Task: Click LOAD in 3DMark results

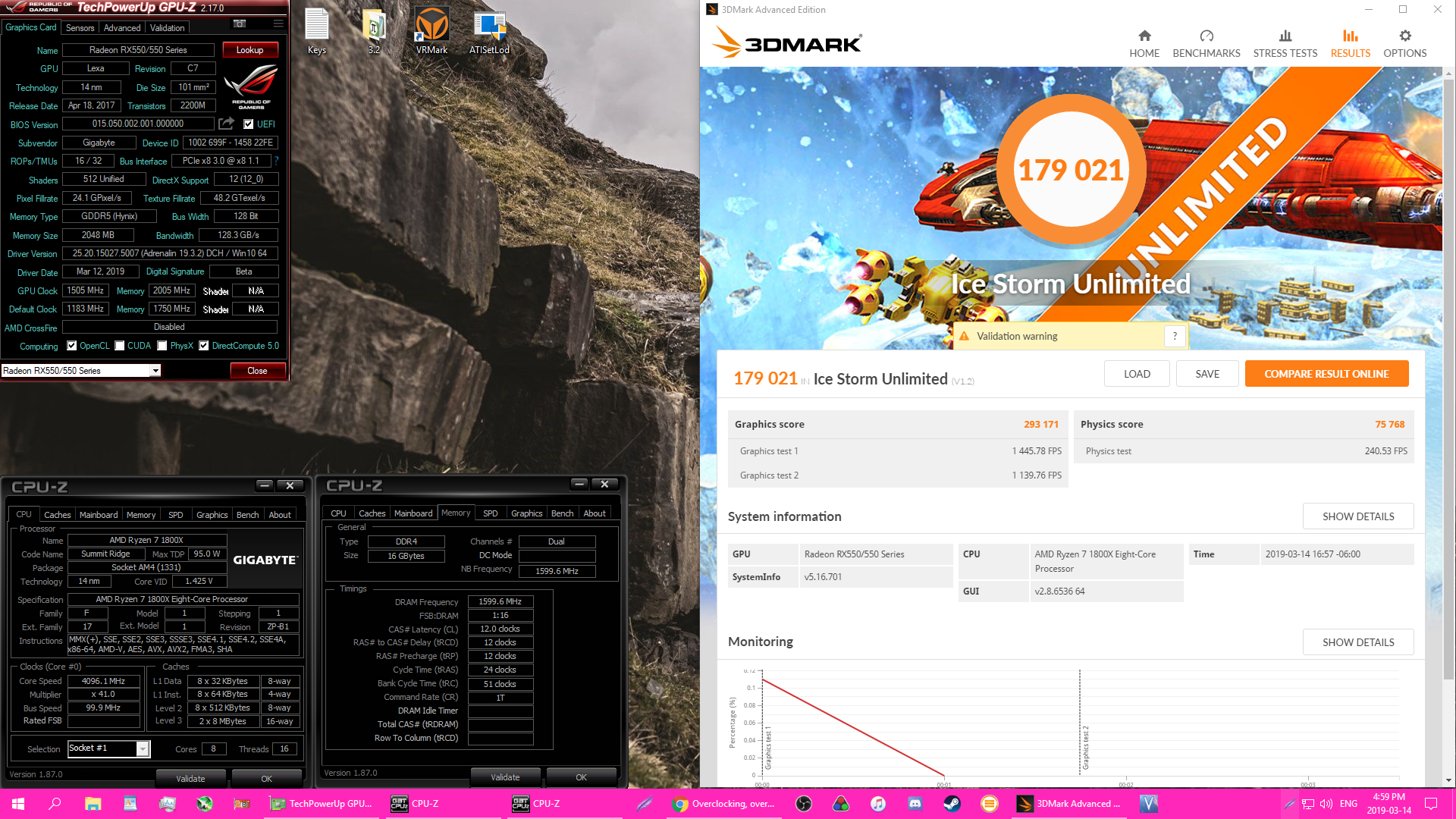Action: point(1137,374)
